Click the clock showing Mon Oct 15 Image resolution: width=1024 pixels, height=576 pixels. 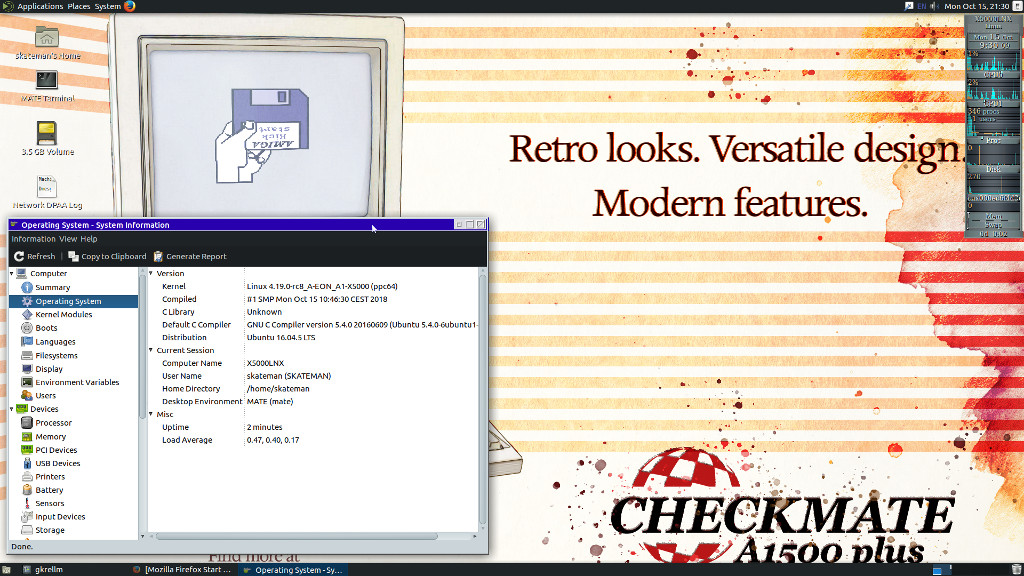pos(976,6)
